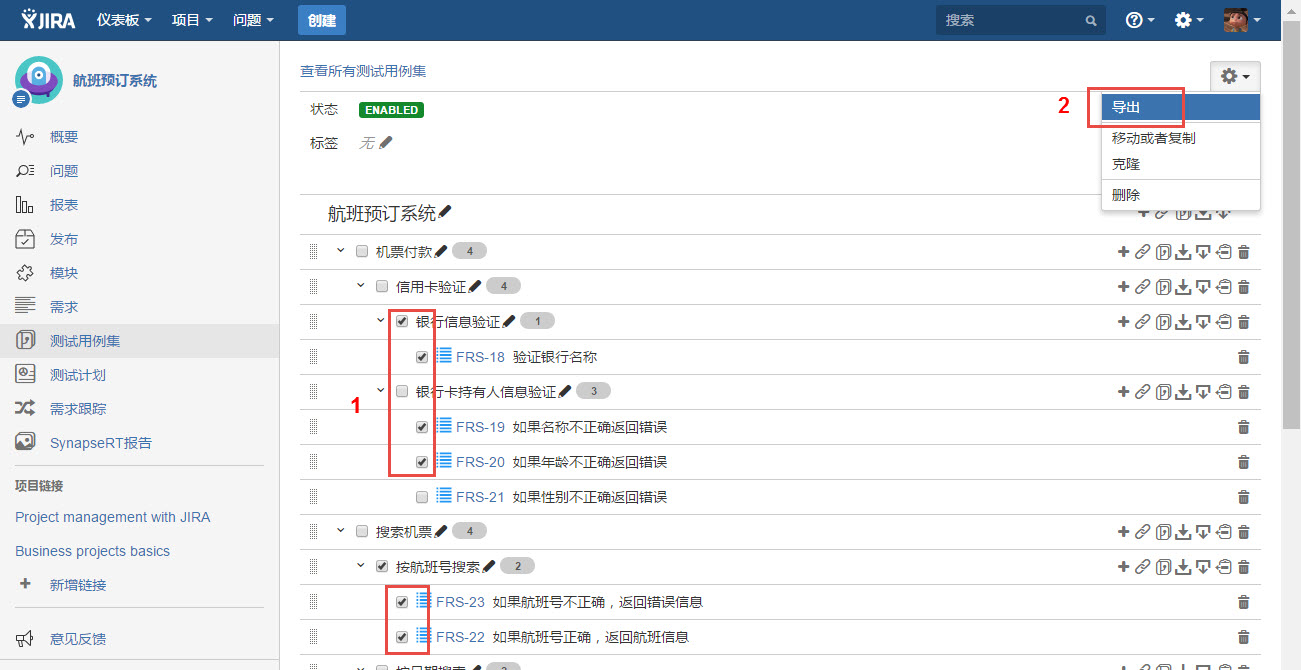Open the user avatar menu

pyautogui.click(x=1242, y=20)
